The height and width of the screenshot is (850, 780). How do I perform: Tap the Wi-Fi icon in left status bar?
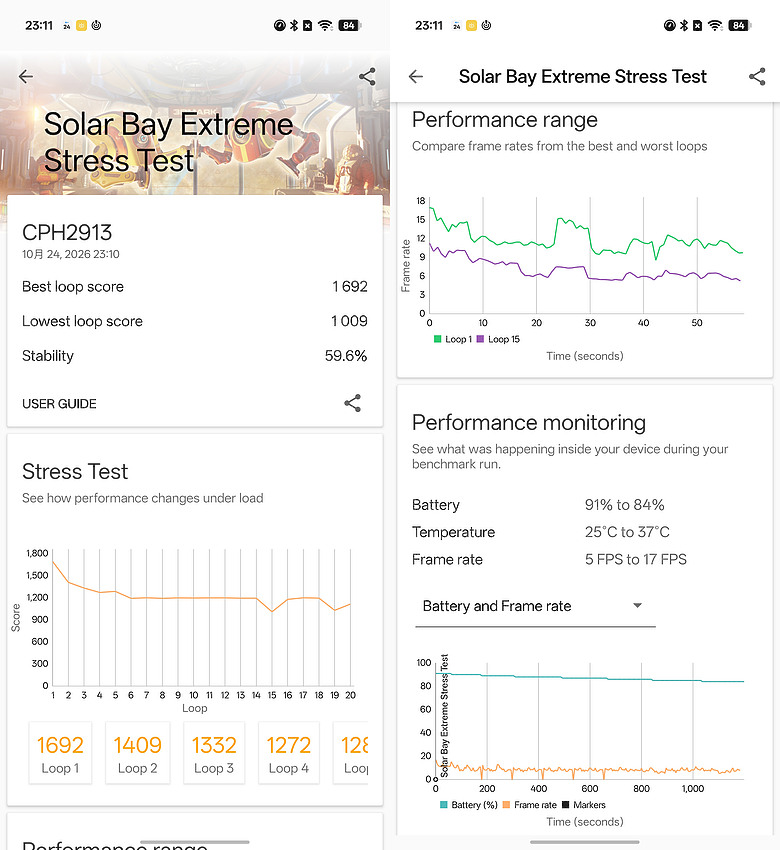pyautogui.click(x=325, y=25)
